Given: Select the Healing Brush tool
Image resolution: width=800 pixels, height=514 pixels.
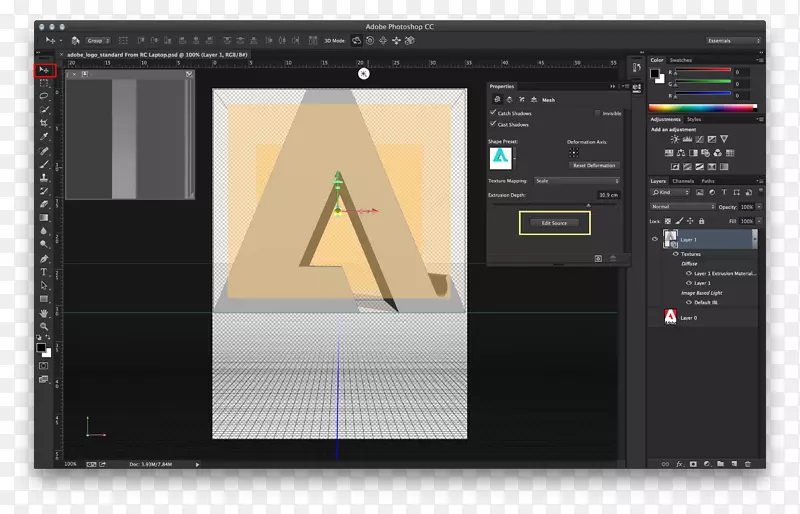Looking at the screenshot, I should coord(44,151).
